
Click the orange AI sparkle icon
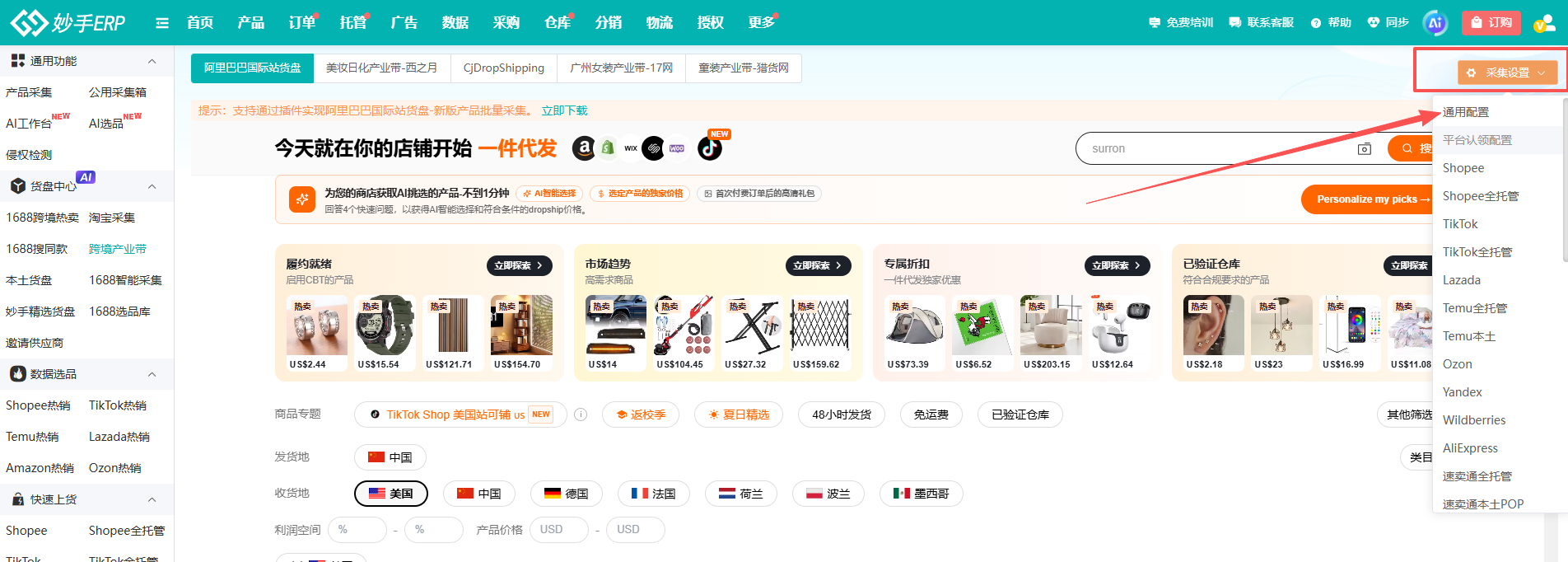(302, 199)
